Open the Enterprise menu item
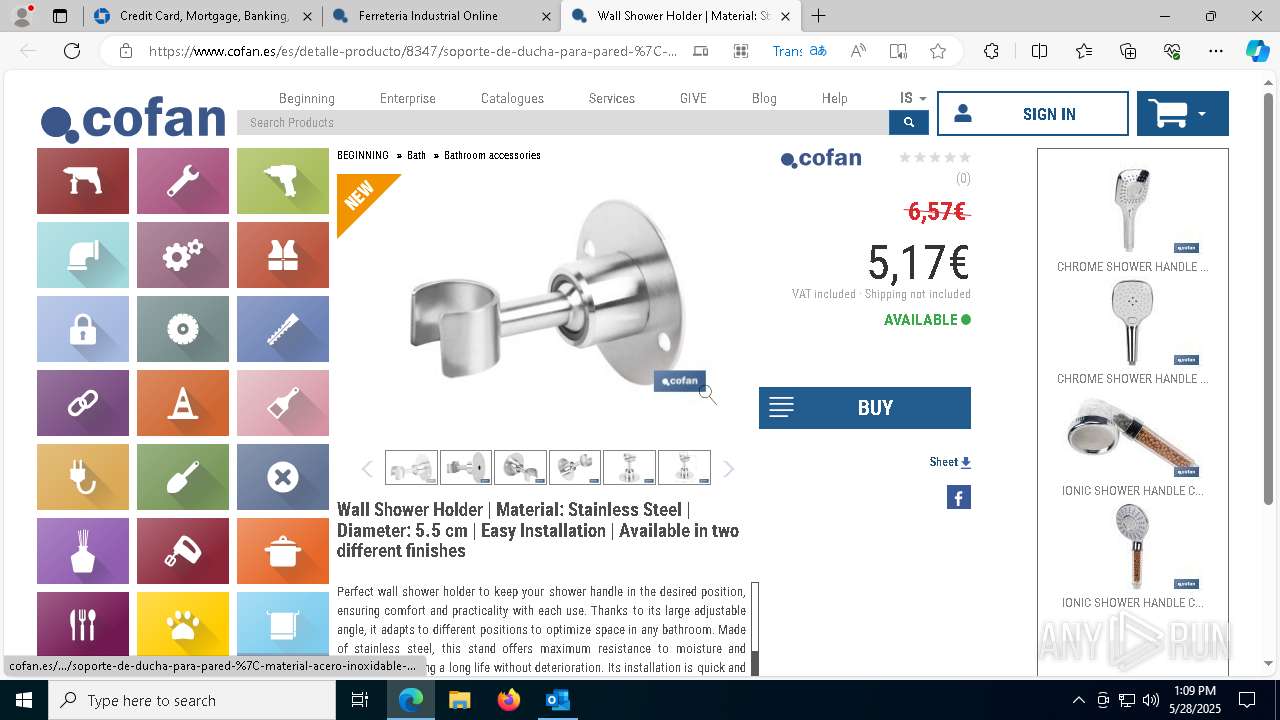The height and width of the screenshot is (720, 1280). click(408, 98)
